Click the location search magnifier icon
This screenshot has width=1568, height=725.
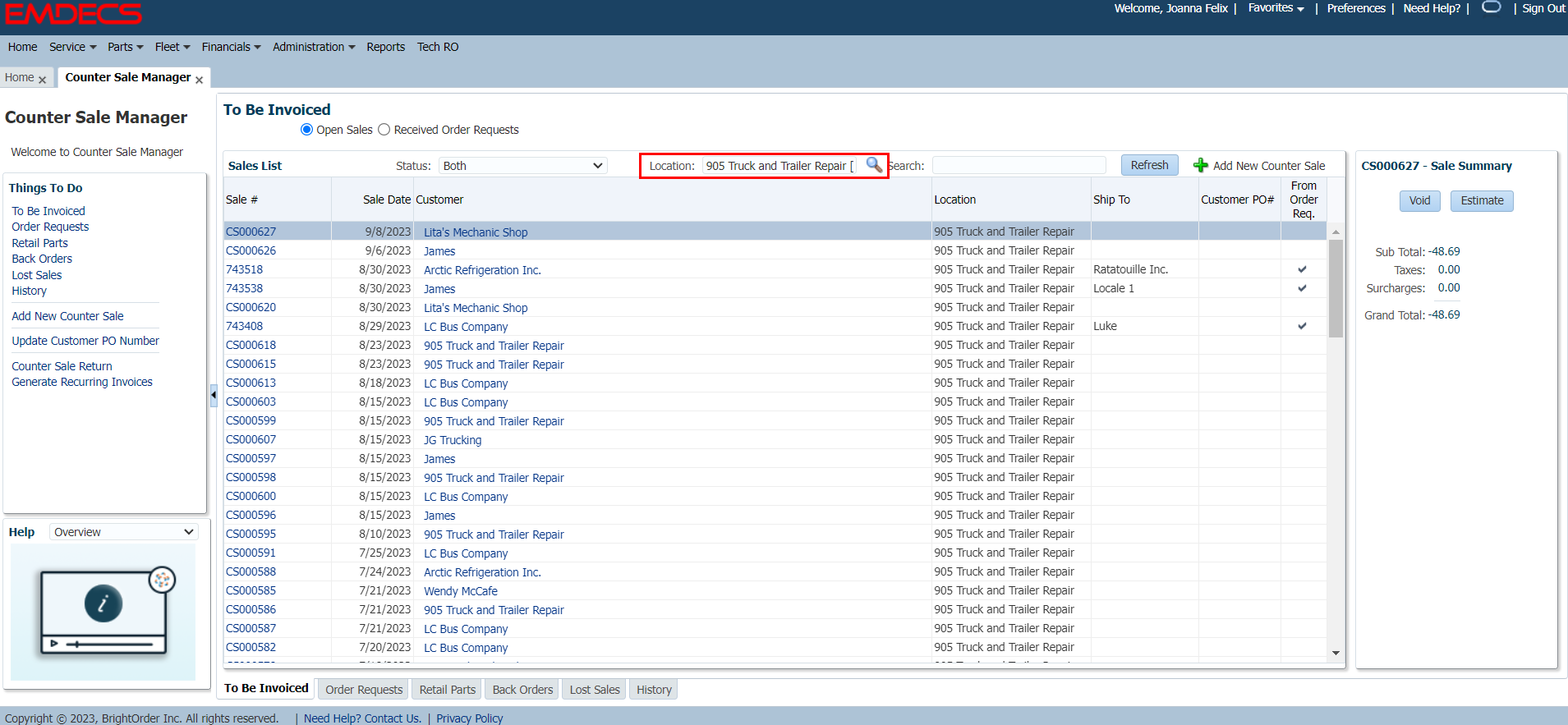(874, 165)
